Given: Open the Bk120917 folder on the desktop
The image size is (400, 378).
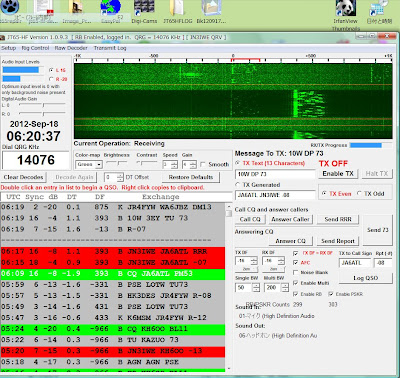Looking at the screenshot, I should click(x=211, y=11).
